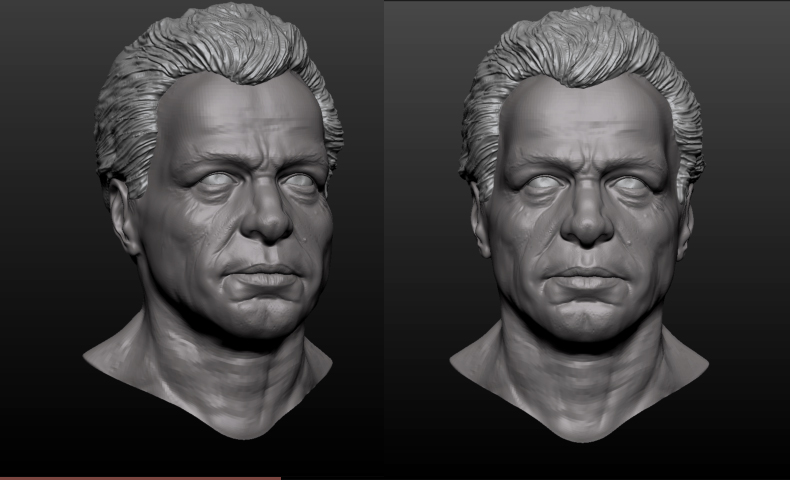The height and width of the screenshot is (480, 790).
Task: Select the three-quarter view head sculpt
Action: click(214, 222)
